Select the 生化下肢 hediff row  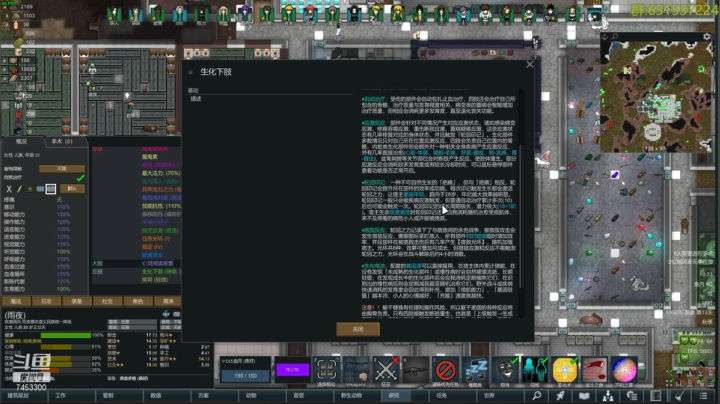[x=136, y=271]
